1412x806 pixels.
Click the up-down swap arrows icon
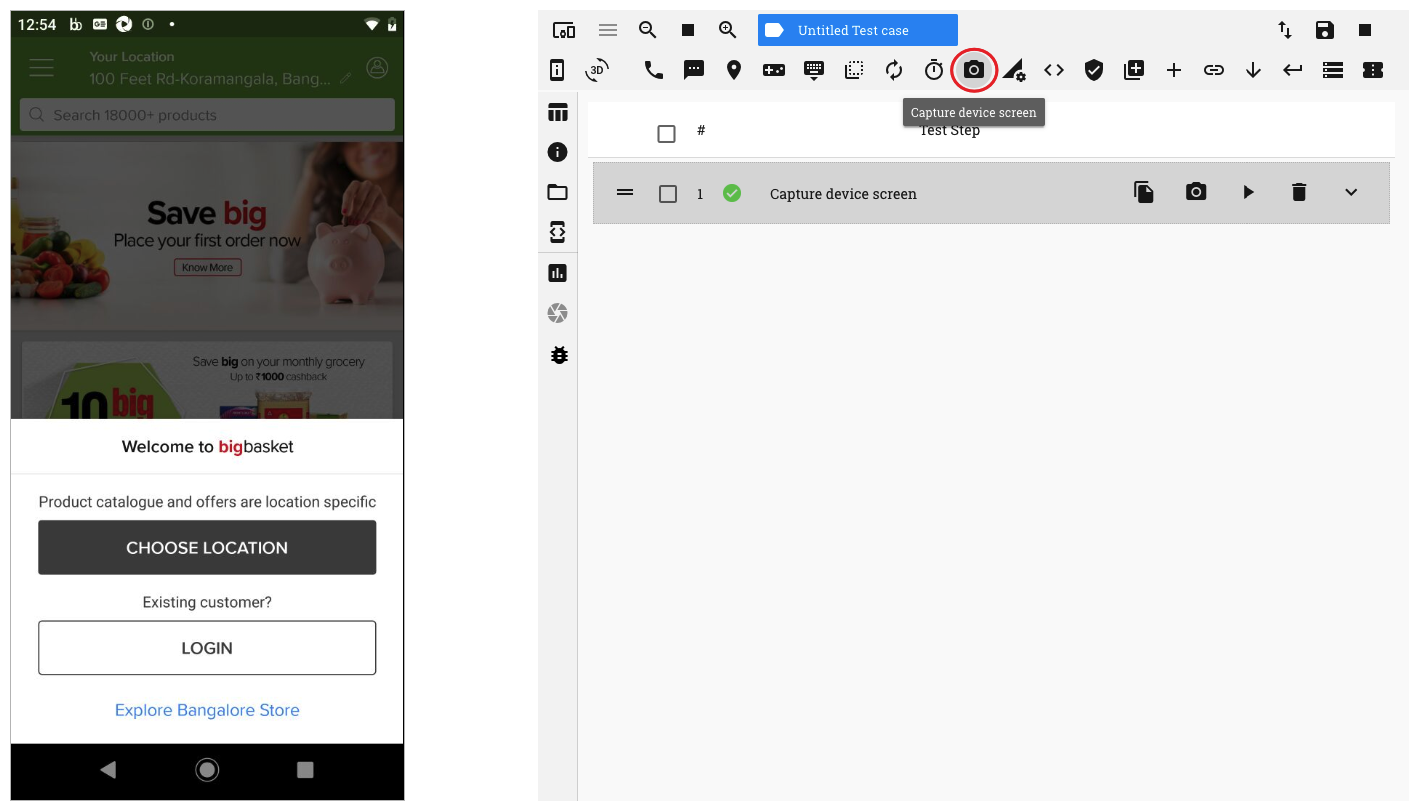click(1285, 30)
